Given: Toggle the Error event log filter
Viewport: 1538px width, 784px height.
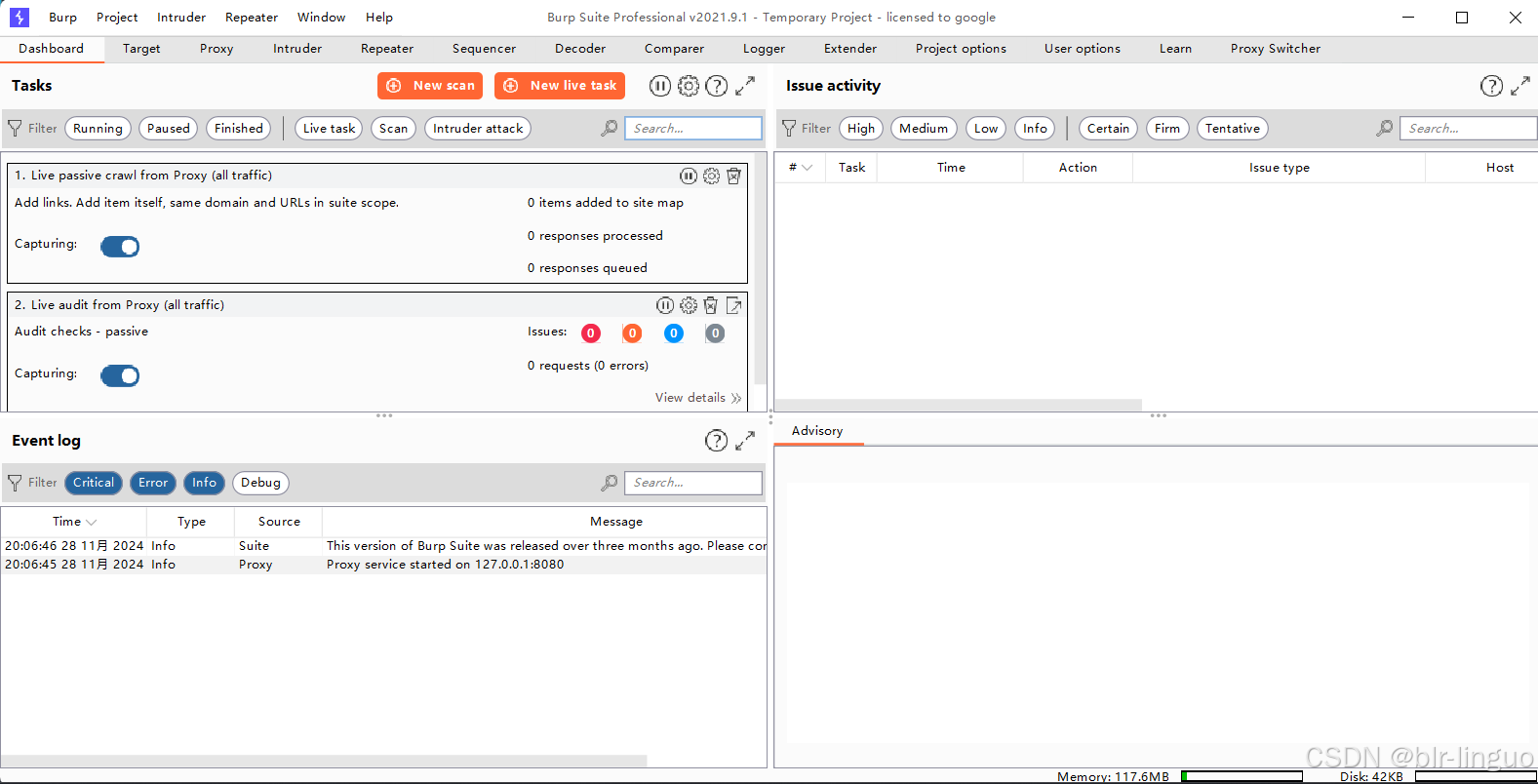Looking at the screenshot, I should tap(153, 483).
